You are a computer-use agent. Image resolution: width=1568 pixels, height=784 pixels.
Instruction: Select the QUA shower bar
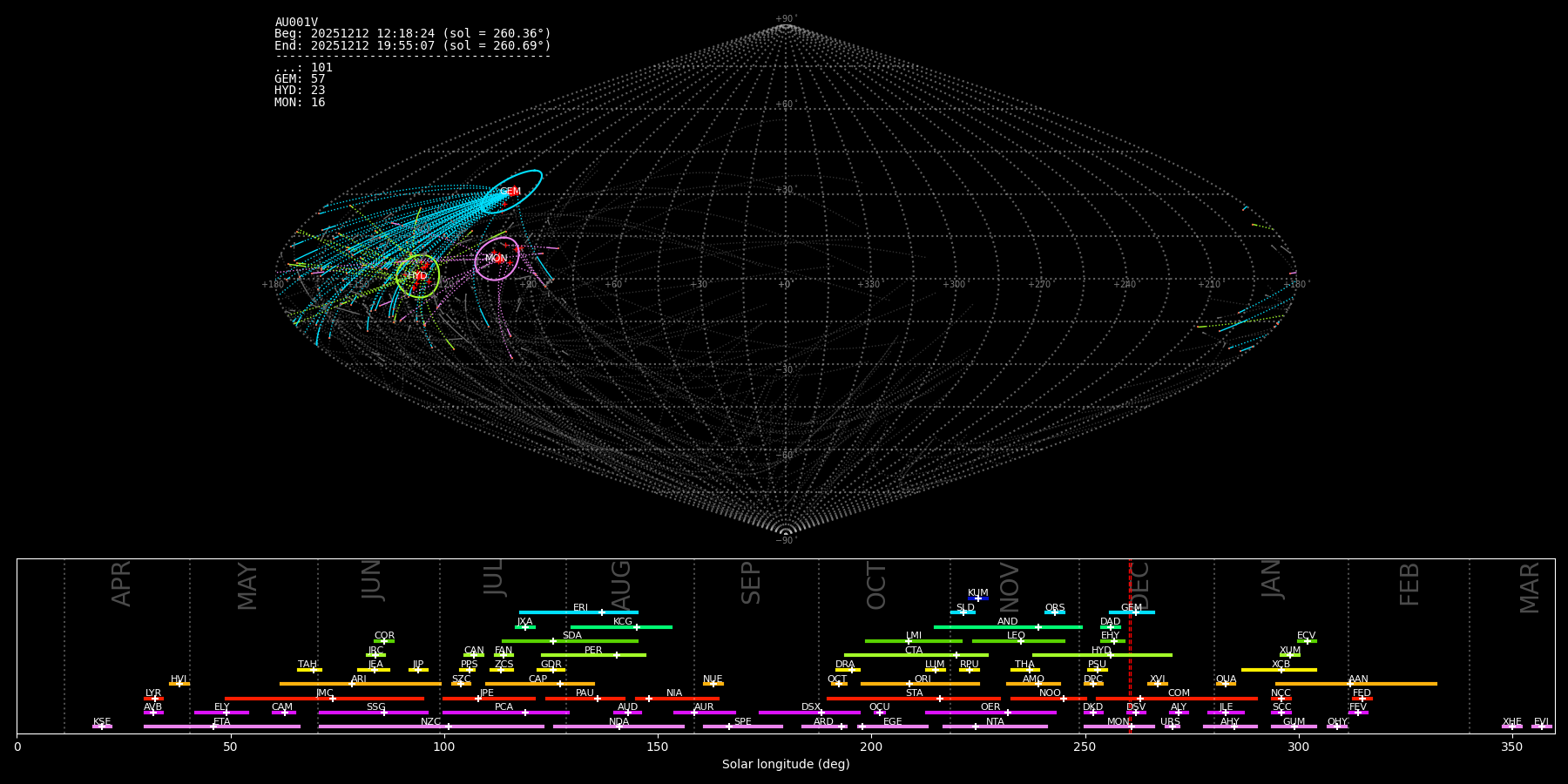click(x=1226, y=684)
